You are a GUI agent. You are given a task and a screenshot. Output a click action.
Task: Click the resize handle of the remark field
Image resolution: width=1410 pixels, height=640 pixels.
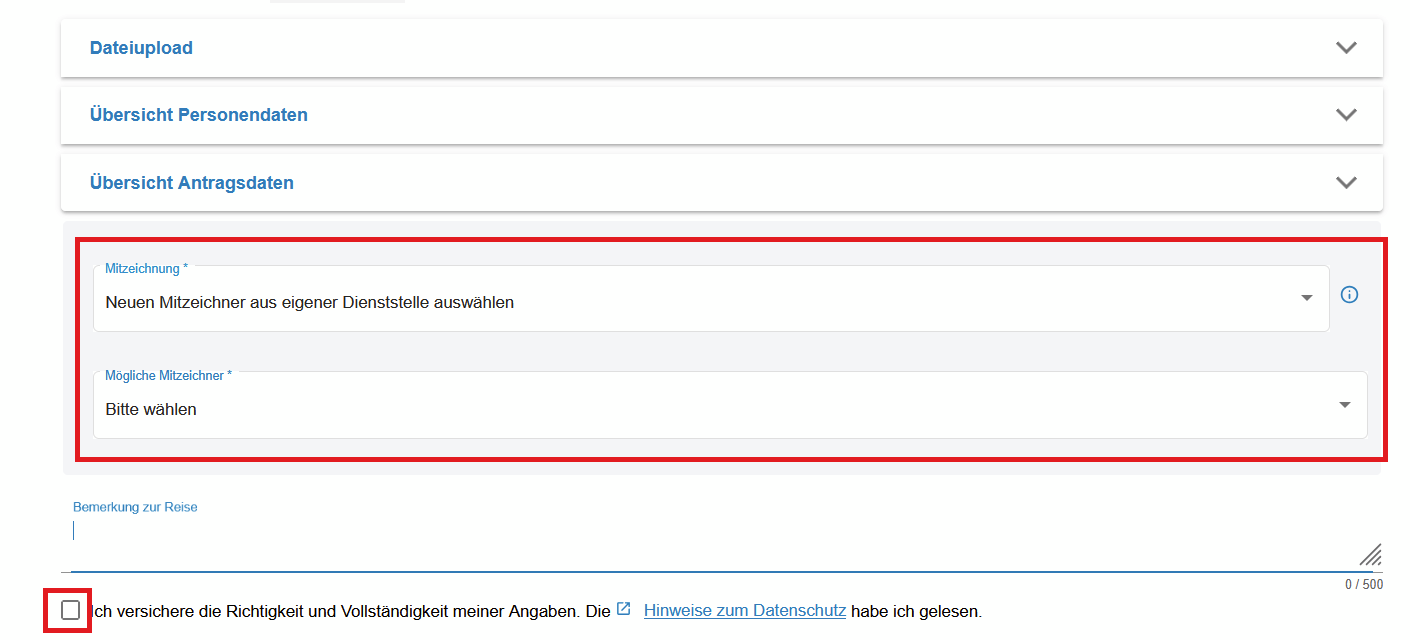tap(1370, 555)
